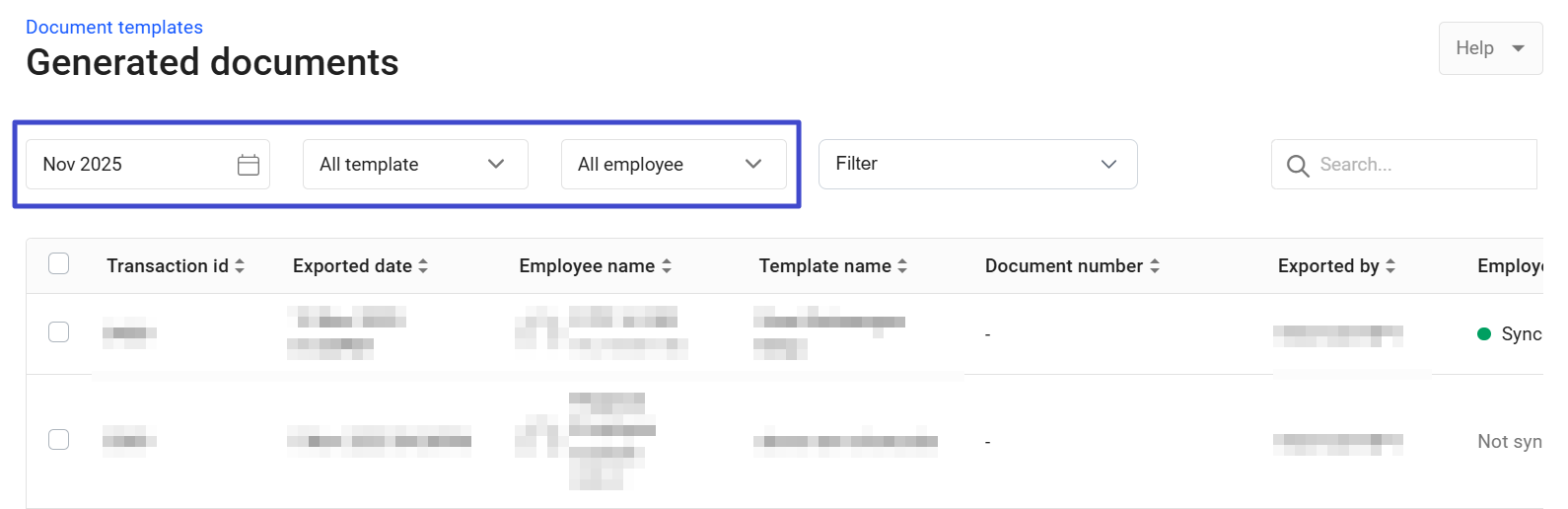Click the Nov 2025 date picker field

click(133, 165)
